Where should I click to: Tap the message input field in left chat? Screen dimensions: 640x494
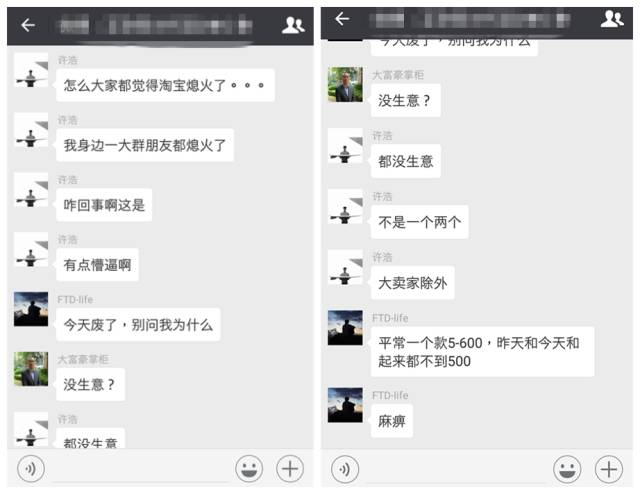tap(140, 470)
